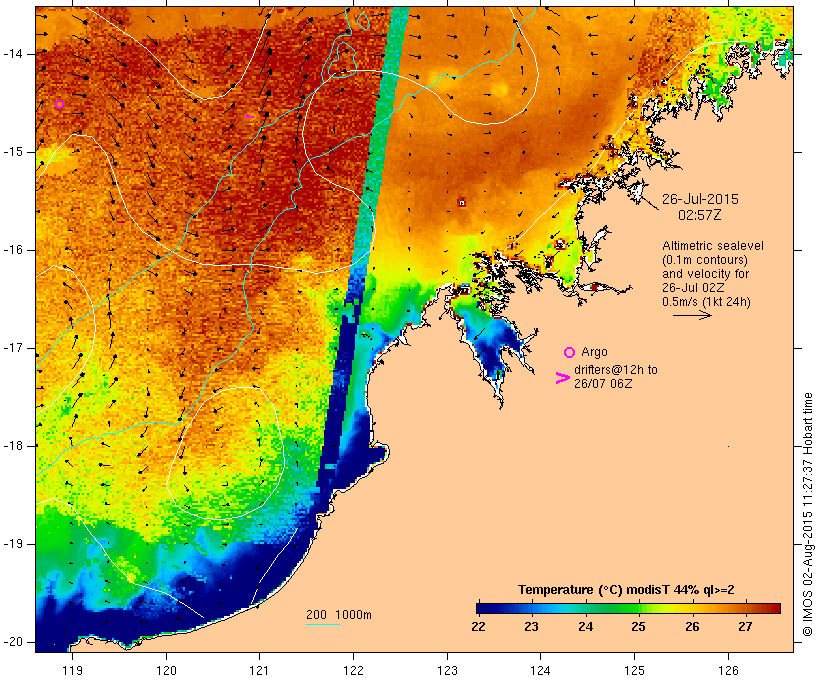
Task: Click the 0.5m/s velocity scale arrow
Action: [692, 315]
